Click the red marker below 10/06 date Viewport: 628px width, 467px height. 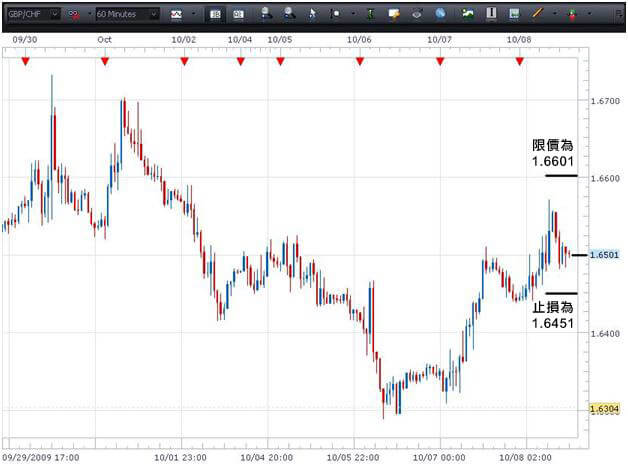point(360,62)
